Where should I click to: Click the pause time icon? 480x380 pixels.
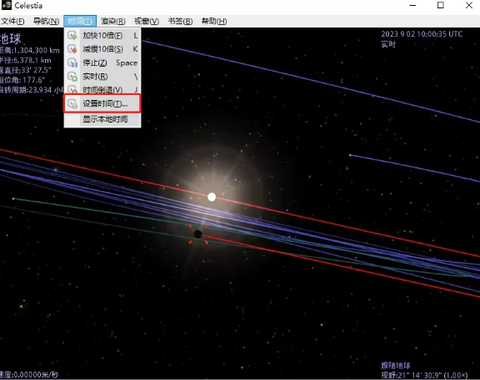[73, 63]
